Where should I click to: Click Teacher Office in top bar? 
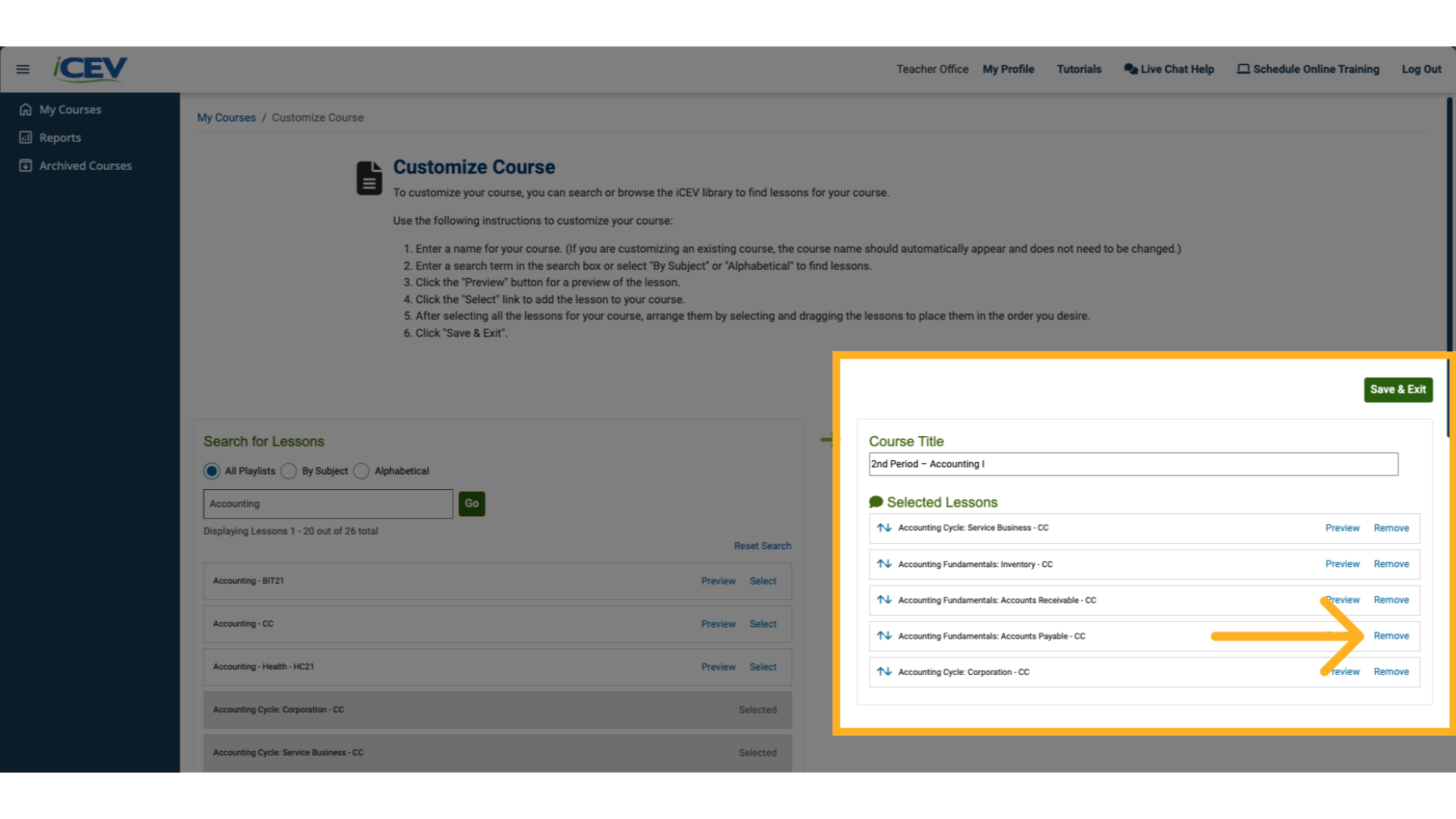coord(933,69)
